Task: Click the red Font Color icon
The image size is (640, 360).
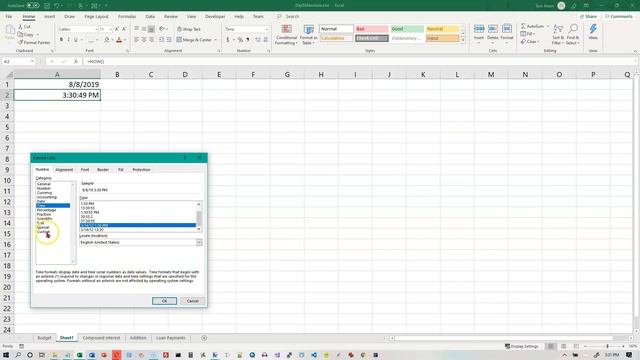Action: coord(119,40)
